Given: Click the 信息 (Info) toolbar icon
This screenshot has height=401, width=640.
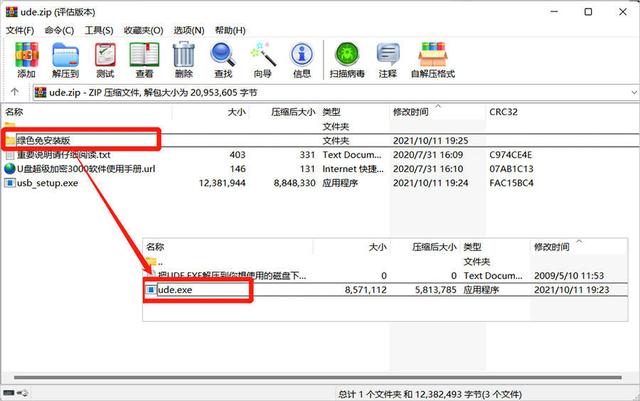Looking at the screenshot, I should pos(302,60).
